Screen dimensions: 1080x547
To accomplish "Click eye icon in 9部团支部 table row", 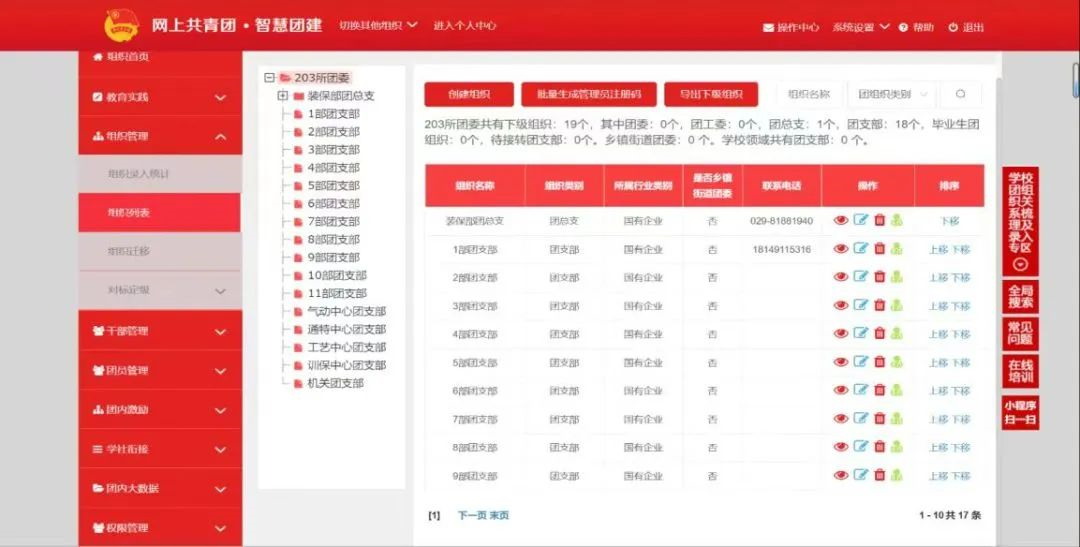I will [840, 475].
